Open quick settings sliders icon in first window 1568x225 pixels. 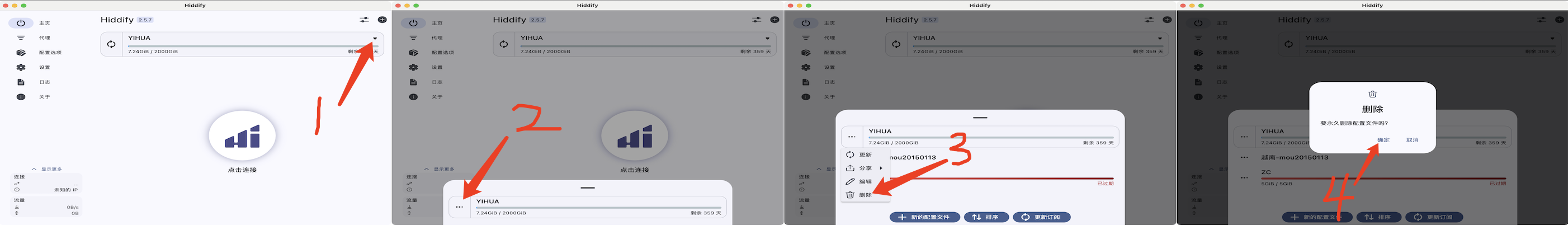[x=364, y=20]
